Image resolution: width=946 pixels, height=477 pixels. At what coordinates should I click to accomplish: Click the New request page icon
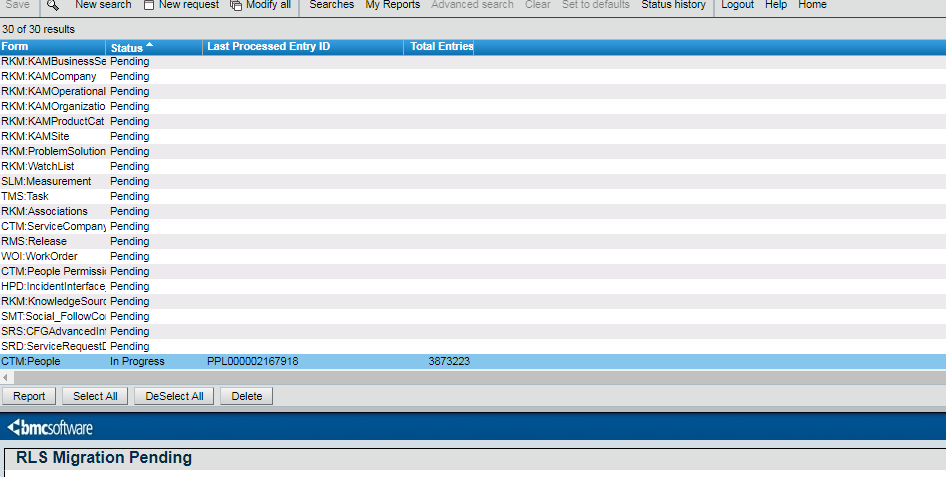click(x=149, y=5)
